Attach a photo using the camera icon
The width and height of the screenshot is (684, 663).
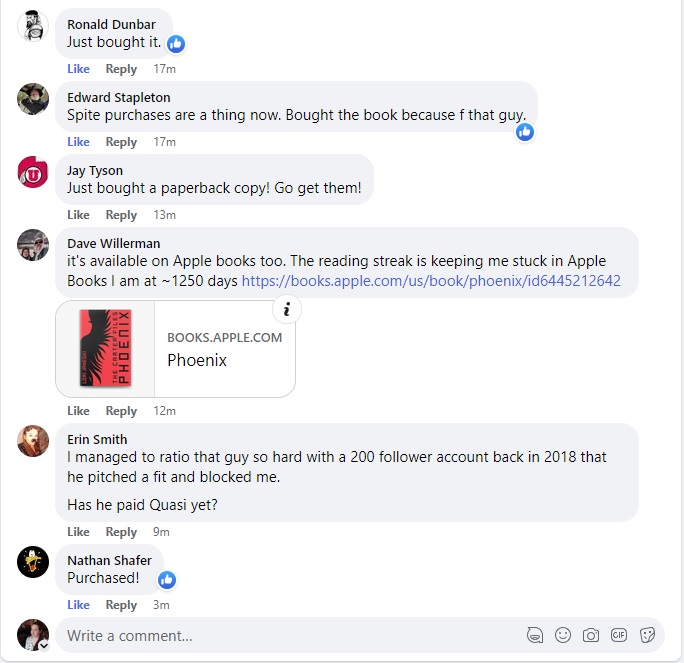591,635
